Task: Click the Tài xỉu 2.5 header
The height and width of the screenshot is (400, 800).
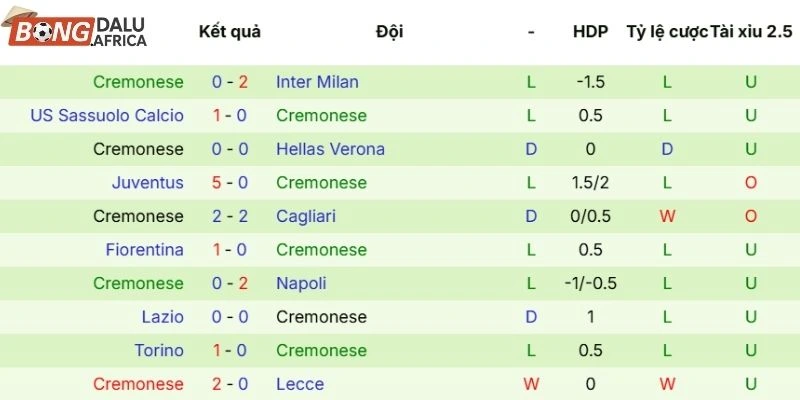Action: (750, 31)
